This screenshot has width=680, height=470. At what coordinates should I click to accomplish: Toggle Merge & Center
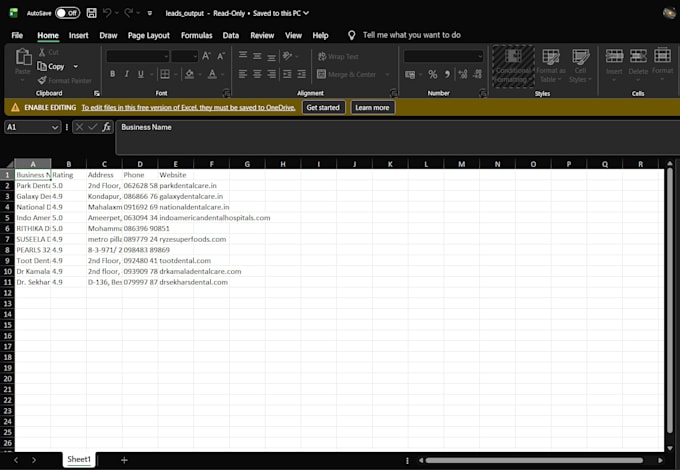pyautogui.click(x=346, y=75)
